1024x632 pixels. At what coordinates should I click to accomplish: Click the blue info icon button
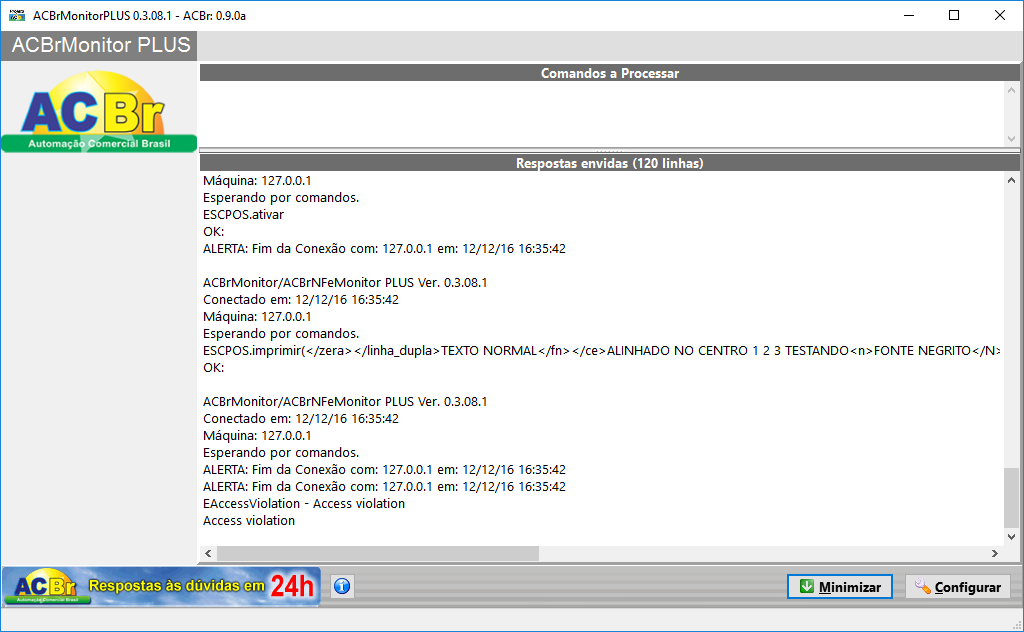[x=342, y=586]
